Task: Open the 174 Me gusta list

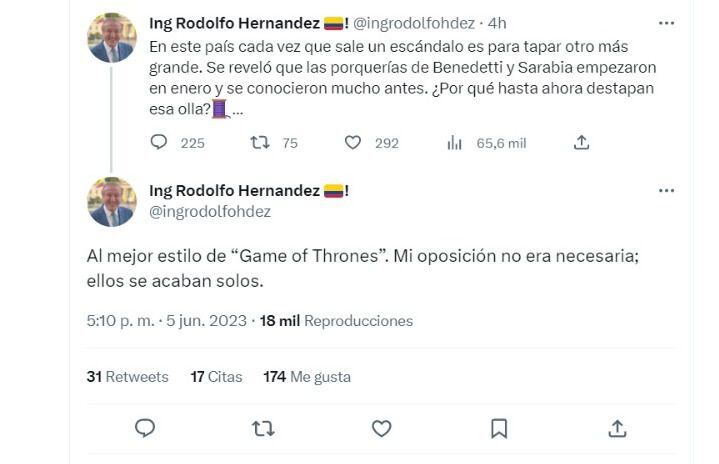Action: tap(306, 377)
